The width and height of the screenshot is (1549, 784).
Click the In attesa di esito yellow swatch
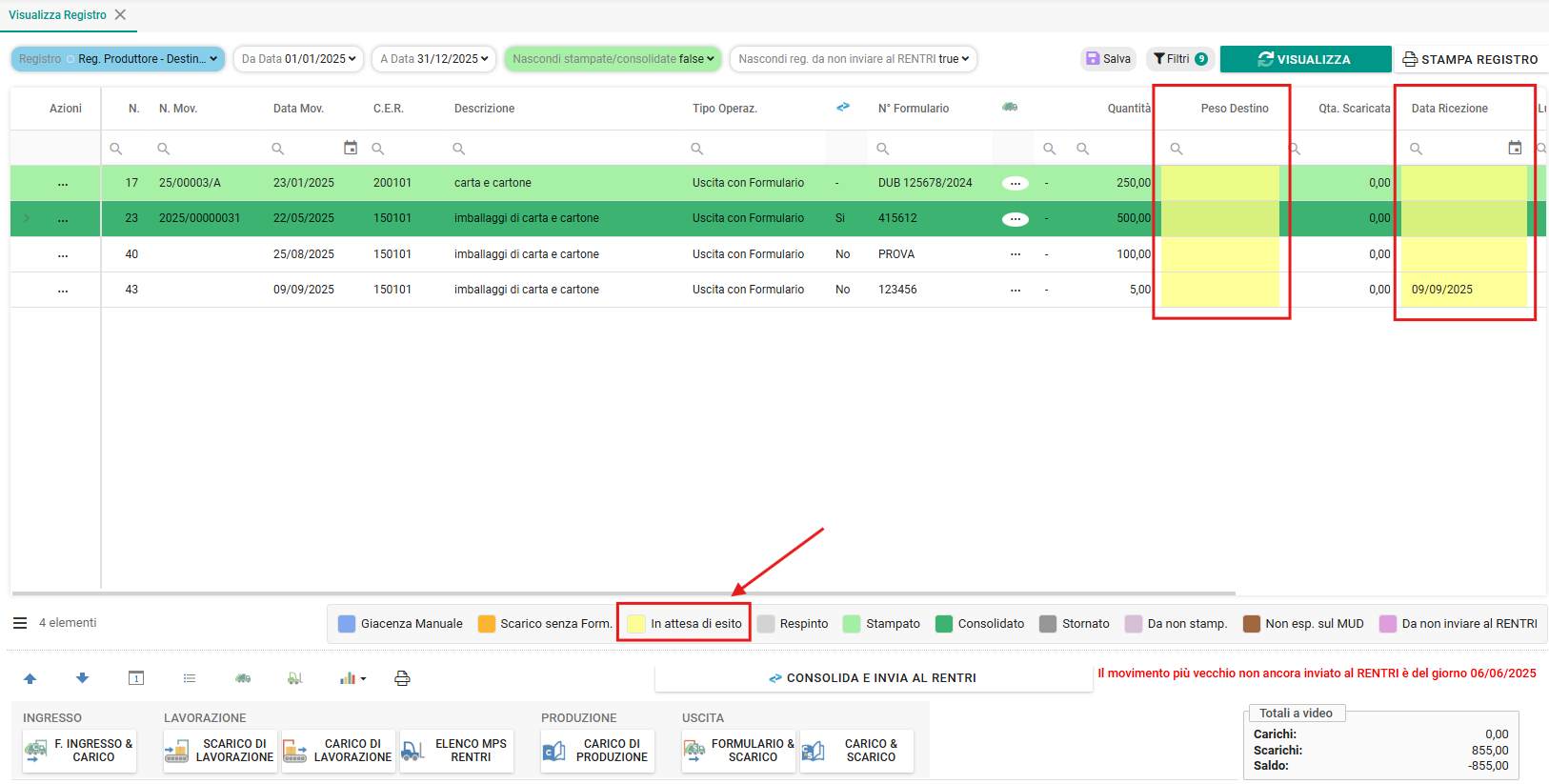(x=636, y=624)
